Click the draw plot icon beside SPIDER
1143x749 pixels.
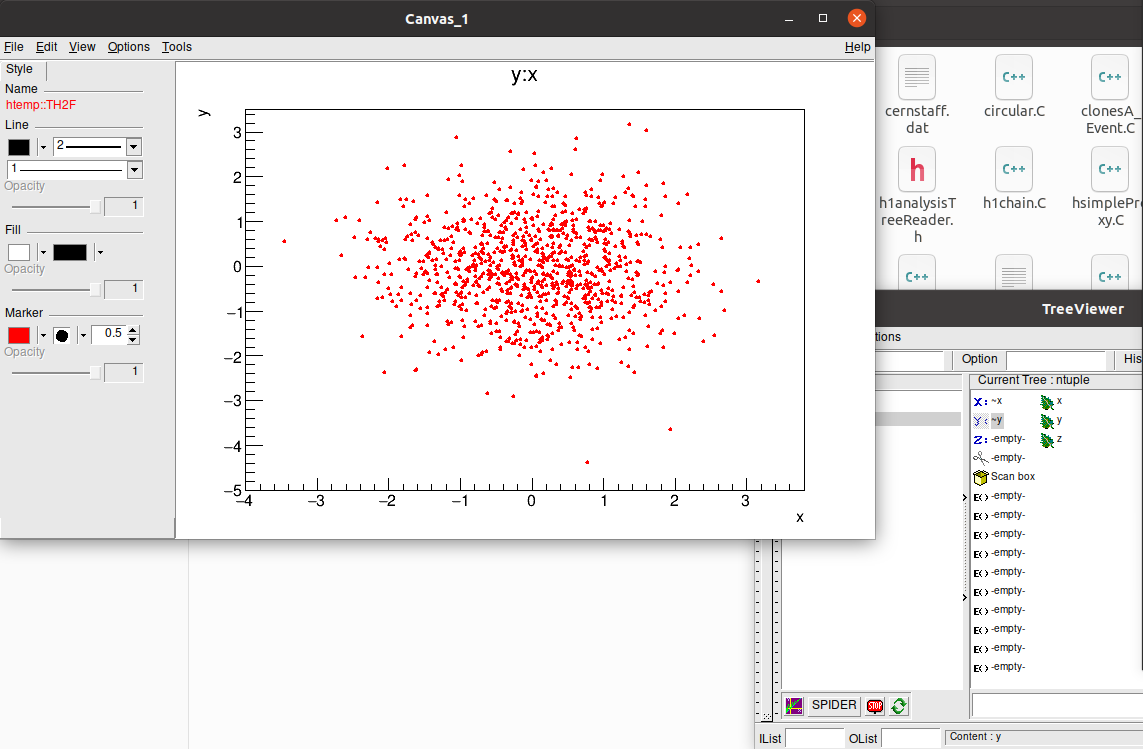pyautogui.click(x=794, y=705)
